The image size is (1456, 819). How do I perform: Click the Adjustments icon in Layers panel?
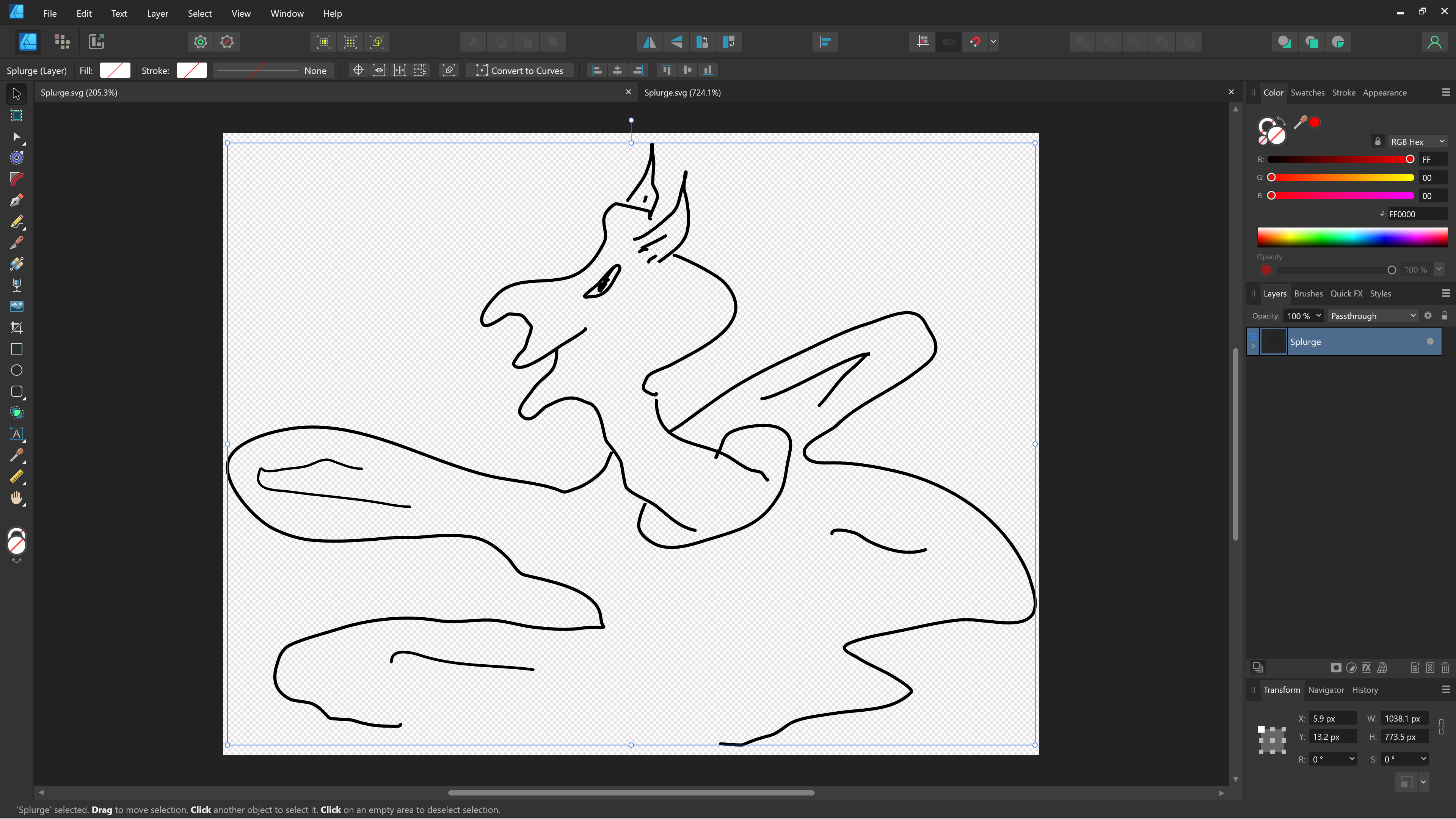point(1351,668)
